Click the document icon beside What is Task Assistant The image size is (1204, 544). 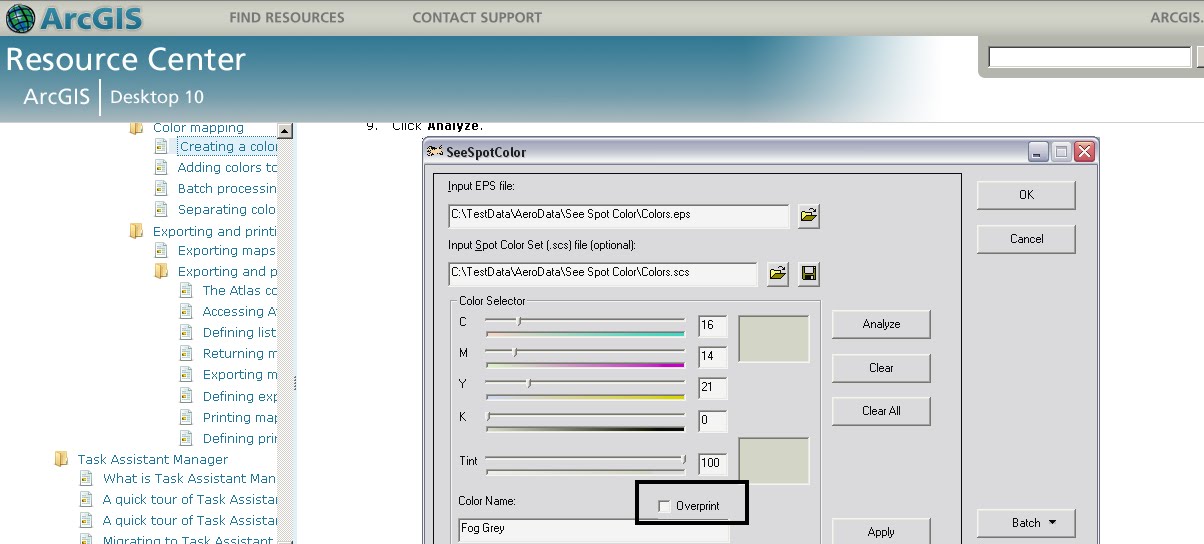(x=86, y=478)
